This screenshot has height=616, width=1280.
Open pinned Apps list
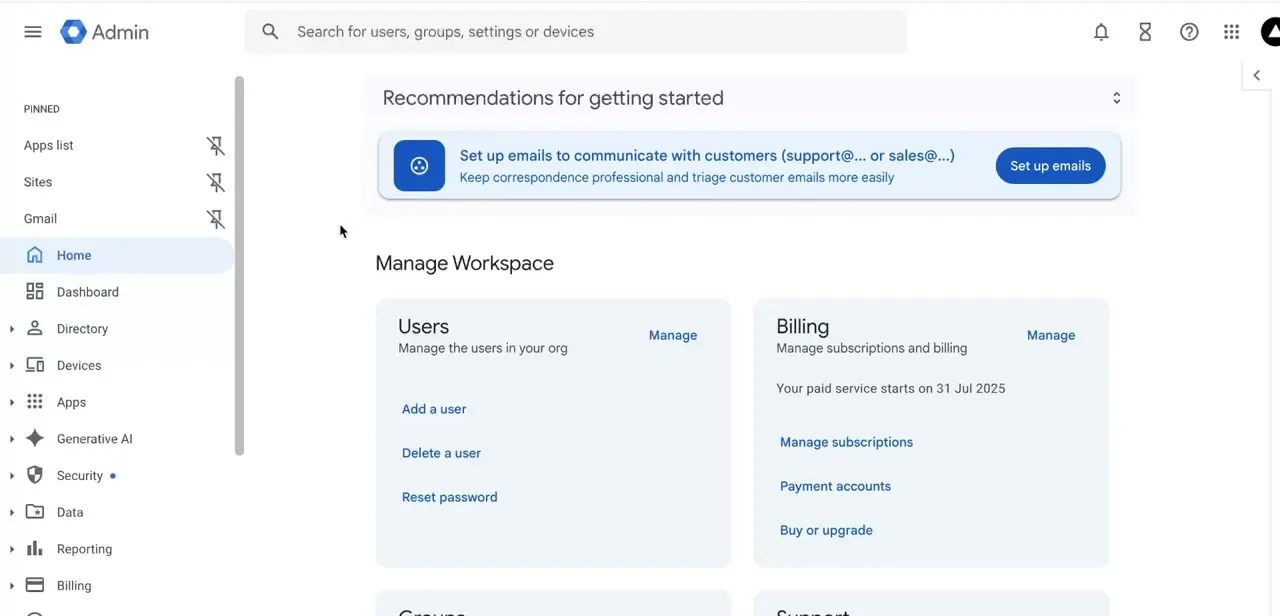coord(49,146)
